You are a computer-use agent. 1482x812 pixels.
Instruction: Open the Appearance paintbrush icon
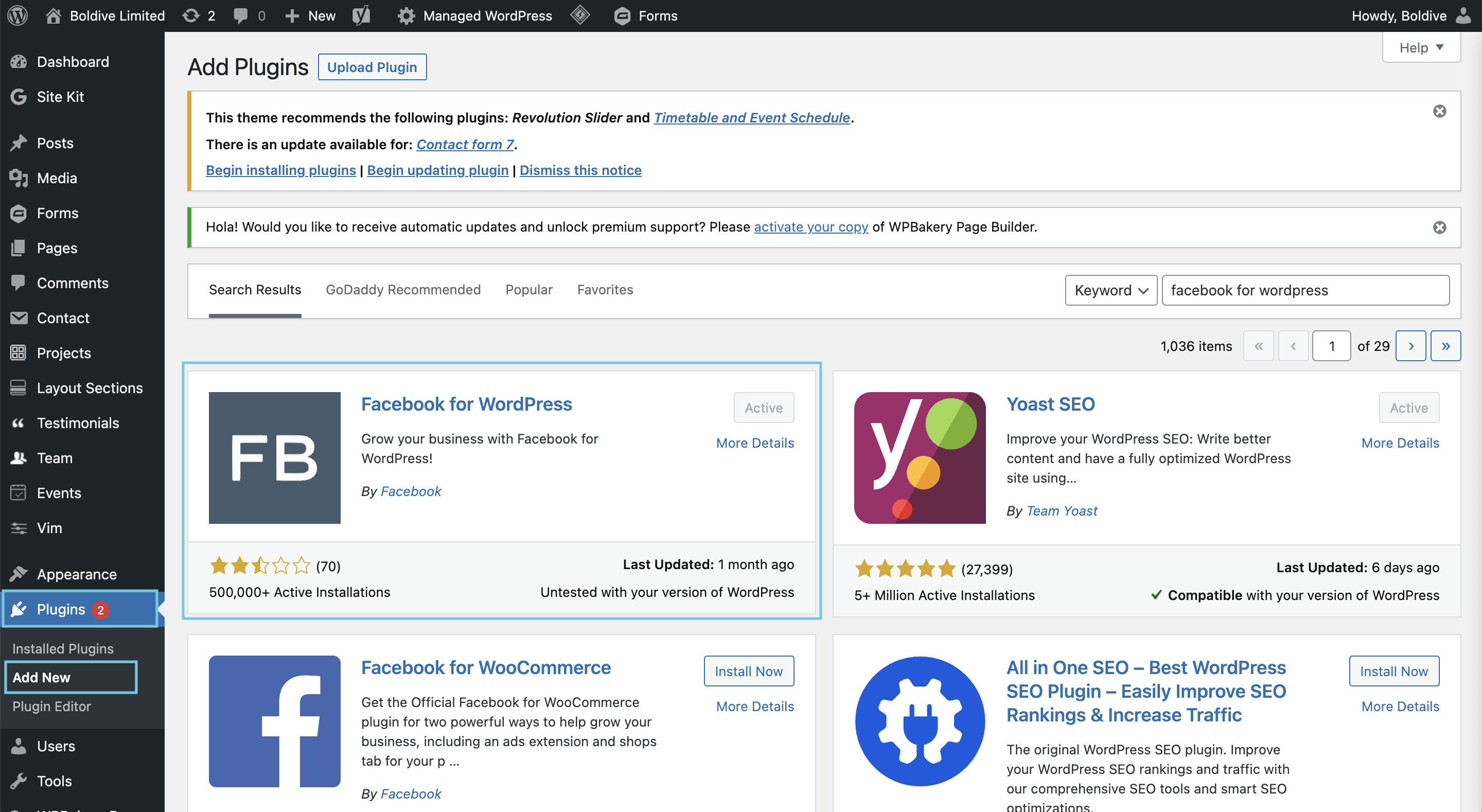coord(19,574)
